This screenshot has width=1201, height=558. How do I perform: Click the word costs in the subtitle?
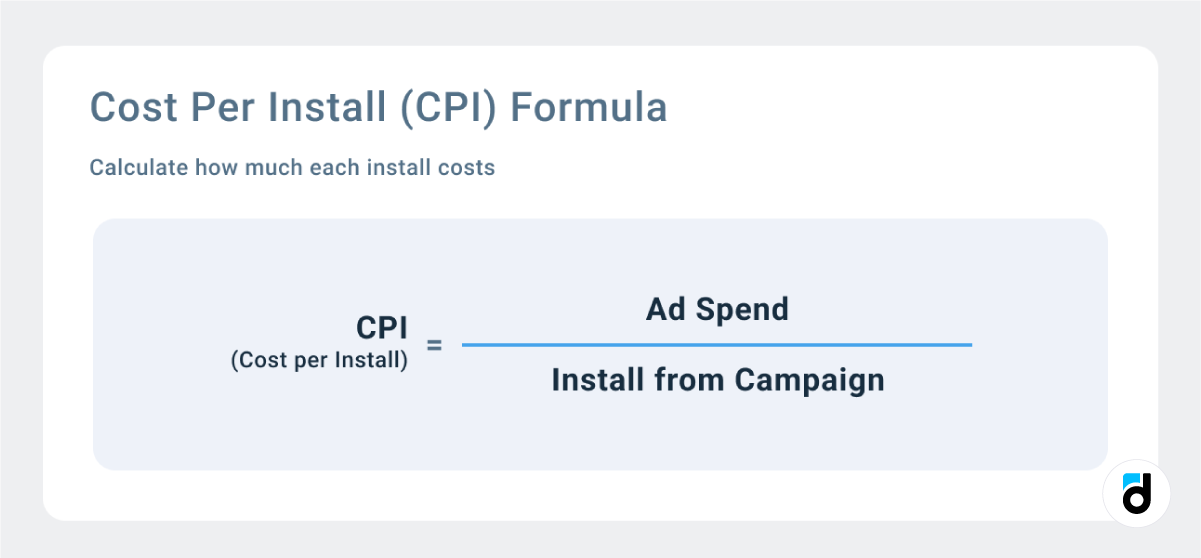click(467, 167)
